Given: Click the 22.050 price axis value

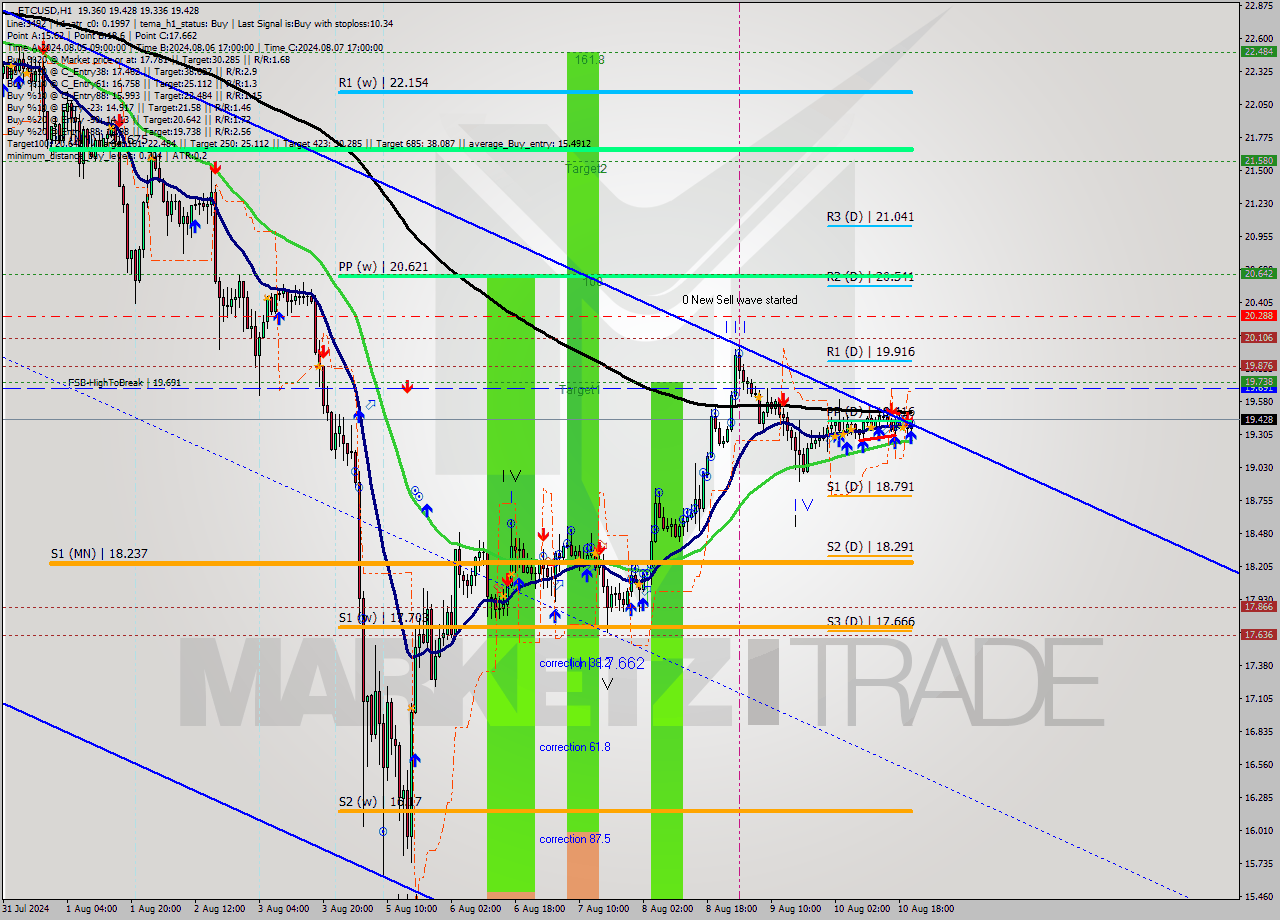Looking at the screenshot, I should (x=1258, y=104).
